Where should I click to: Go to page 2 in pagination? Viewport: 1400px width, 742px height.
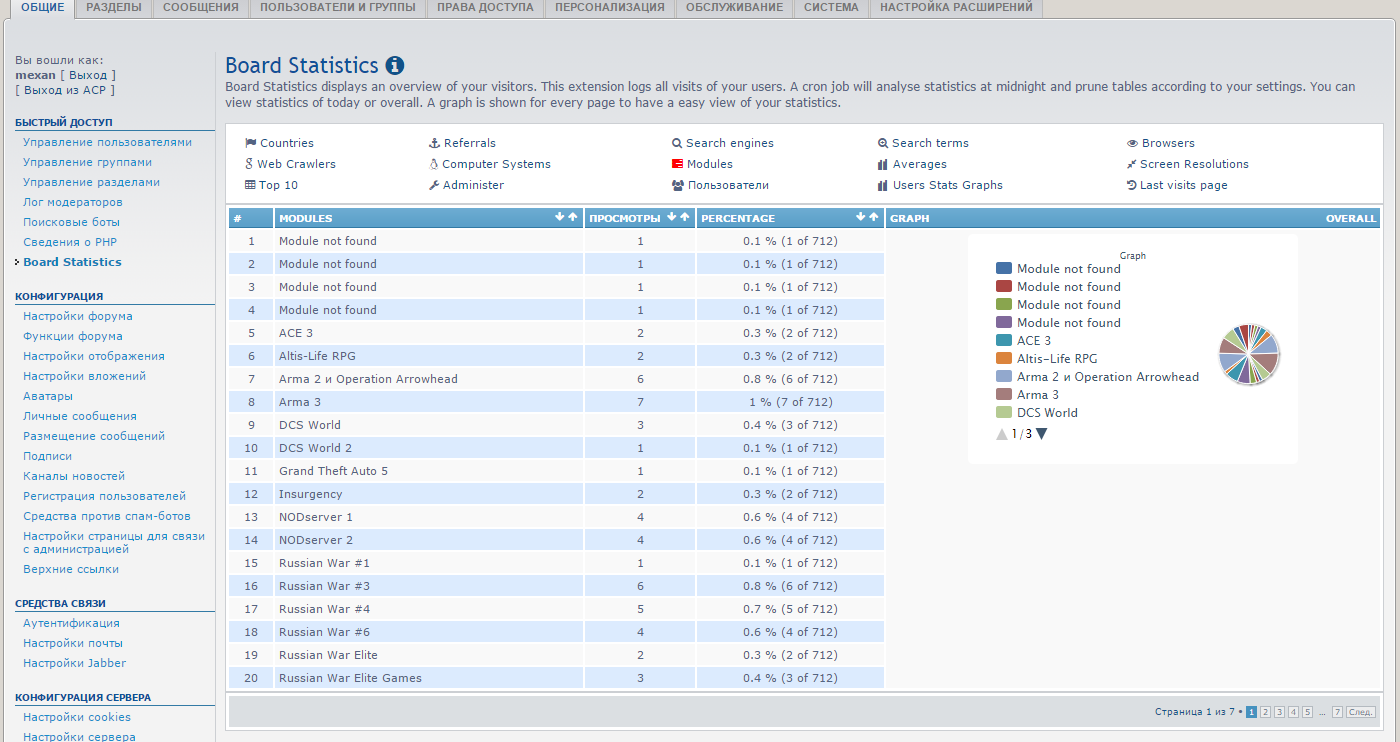coord(1265,712)
